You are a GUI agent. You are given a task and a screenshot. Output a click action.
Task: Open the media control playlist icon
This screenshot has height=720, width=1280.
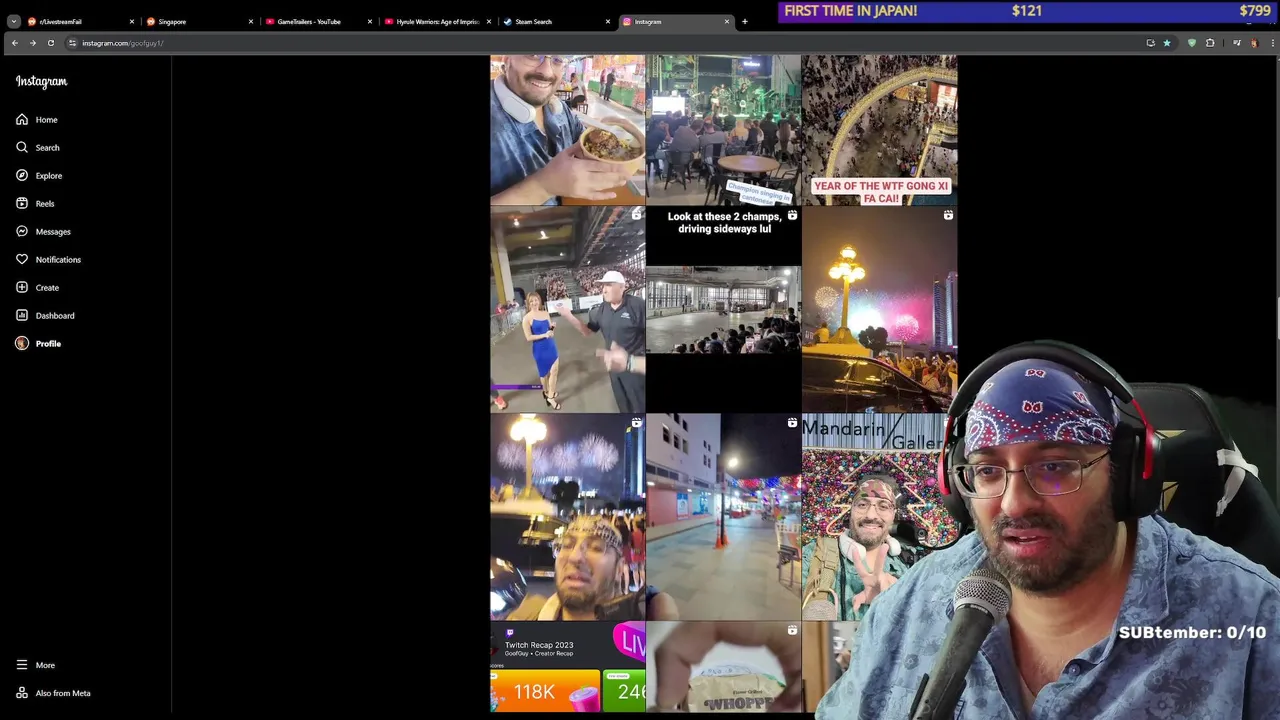pyautogui.click(x=1237, y=43)
